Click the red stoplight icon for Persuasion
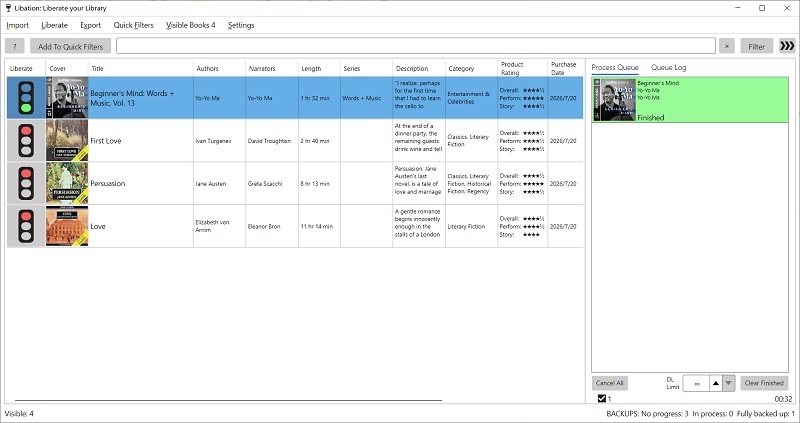Screen dimensions: 800x423 [x=26, y=184]
